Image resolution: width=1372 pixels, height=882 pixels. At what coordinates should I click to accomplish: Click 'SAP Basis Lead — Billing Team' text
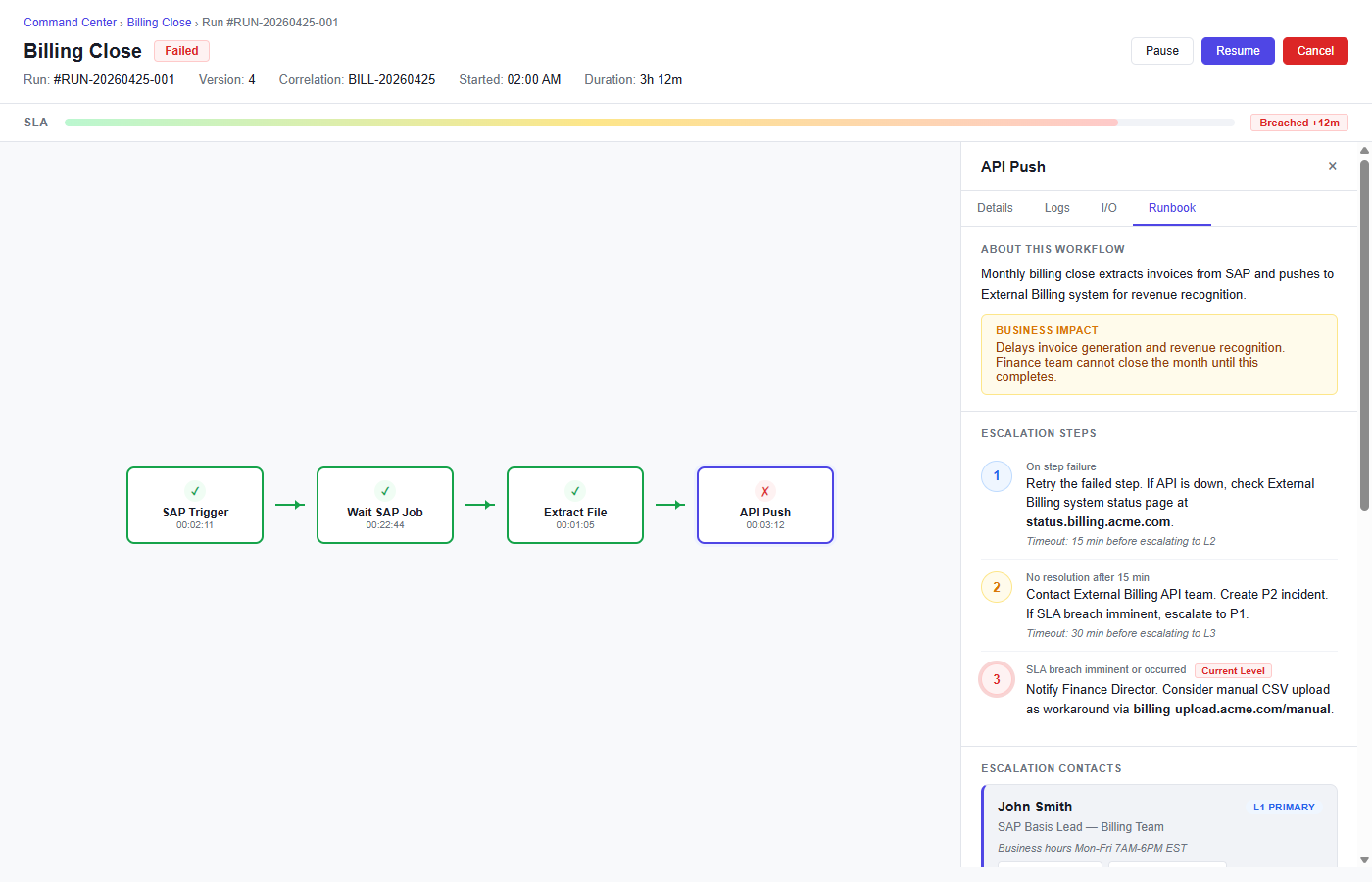[x=1081, y=827]
